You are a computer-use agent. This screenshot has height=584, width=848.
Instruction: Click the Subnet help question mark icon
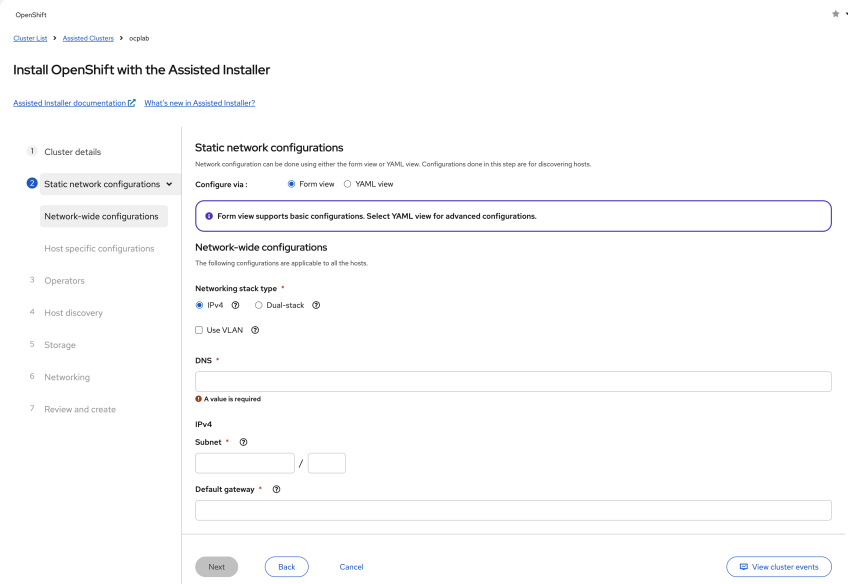coord(243,442)
